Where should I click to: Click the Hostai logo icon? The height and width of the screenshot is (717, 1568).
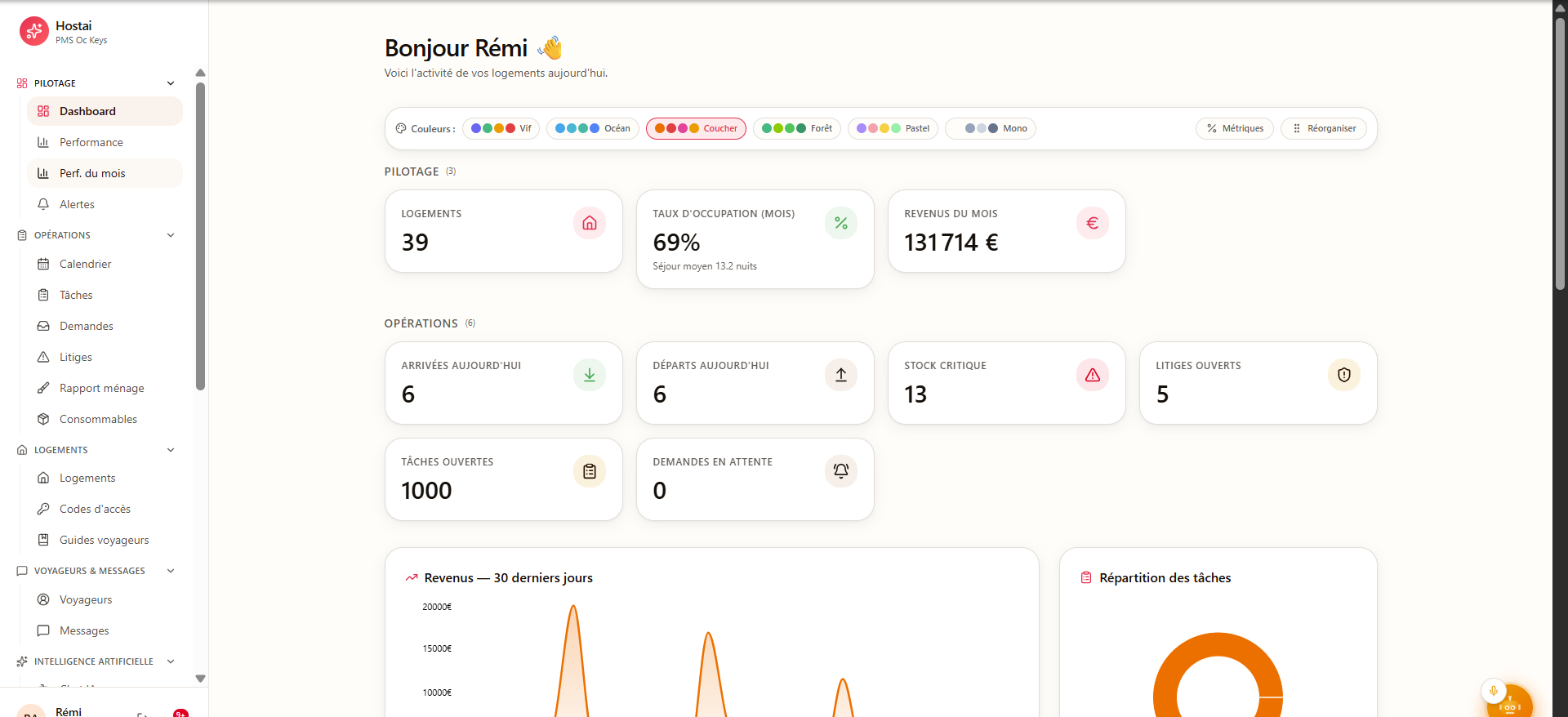click(x=33, y=32)
